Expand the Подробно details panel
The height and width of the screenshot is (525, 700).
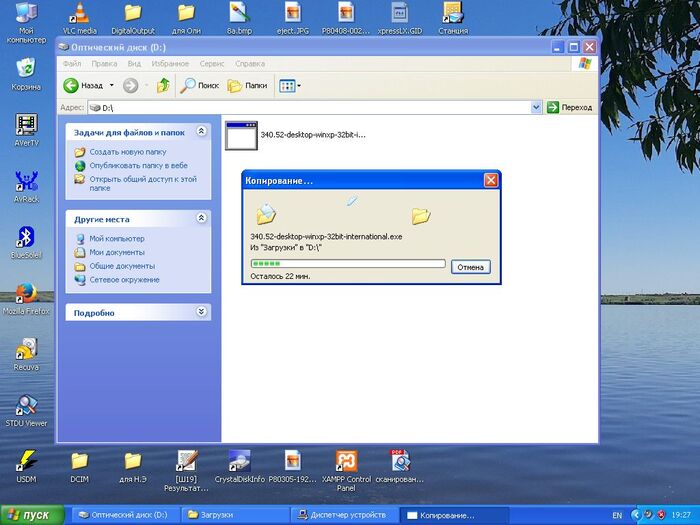coord(201,312)
